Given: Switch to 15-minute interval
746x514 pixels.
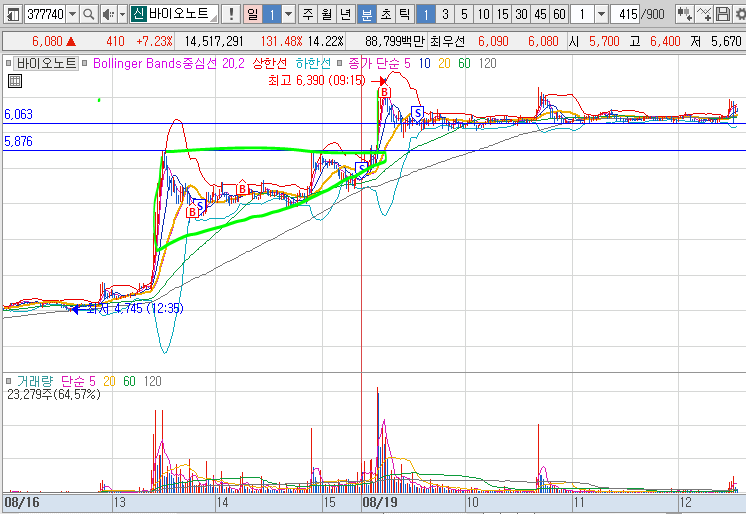Looking at the screenshot, I should click(x=502, y=14).
